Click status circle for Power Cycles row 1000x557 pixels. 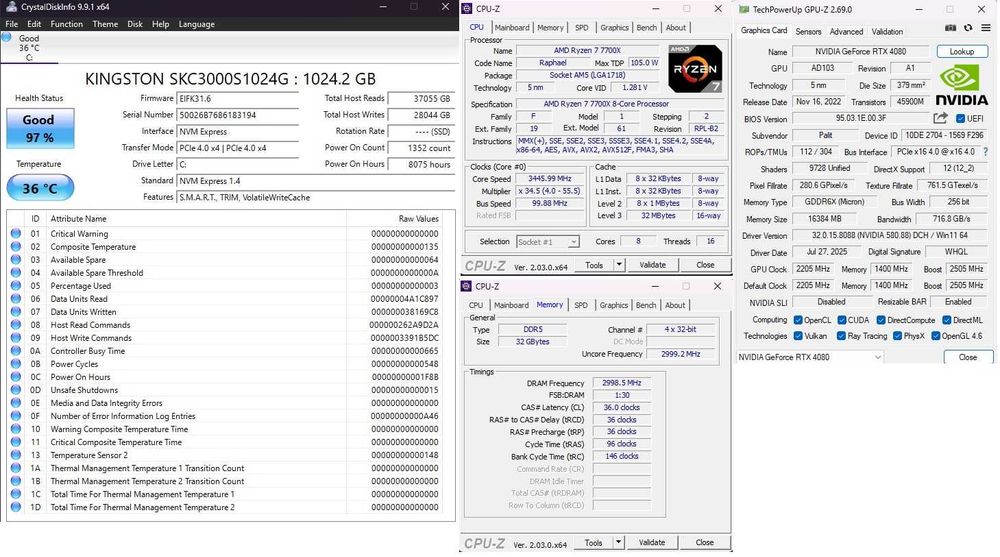tap(16, 364)
